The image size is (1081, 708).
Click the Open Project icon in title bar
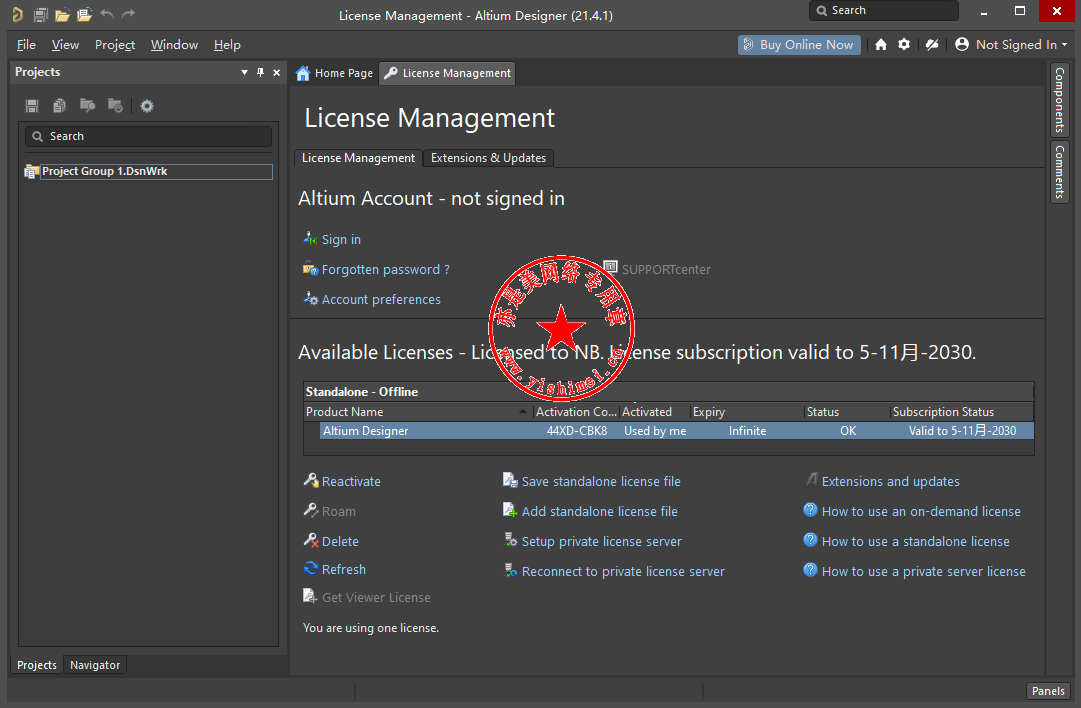click(x=85, y=14)
